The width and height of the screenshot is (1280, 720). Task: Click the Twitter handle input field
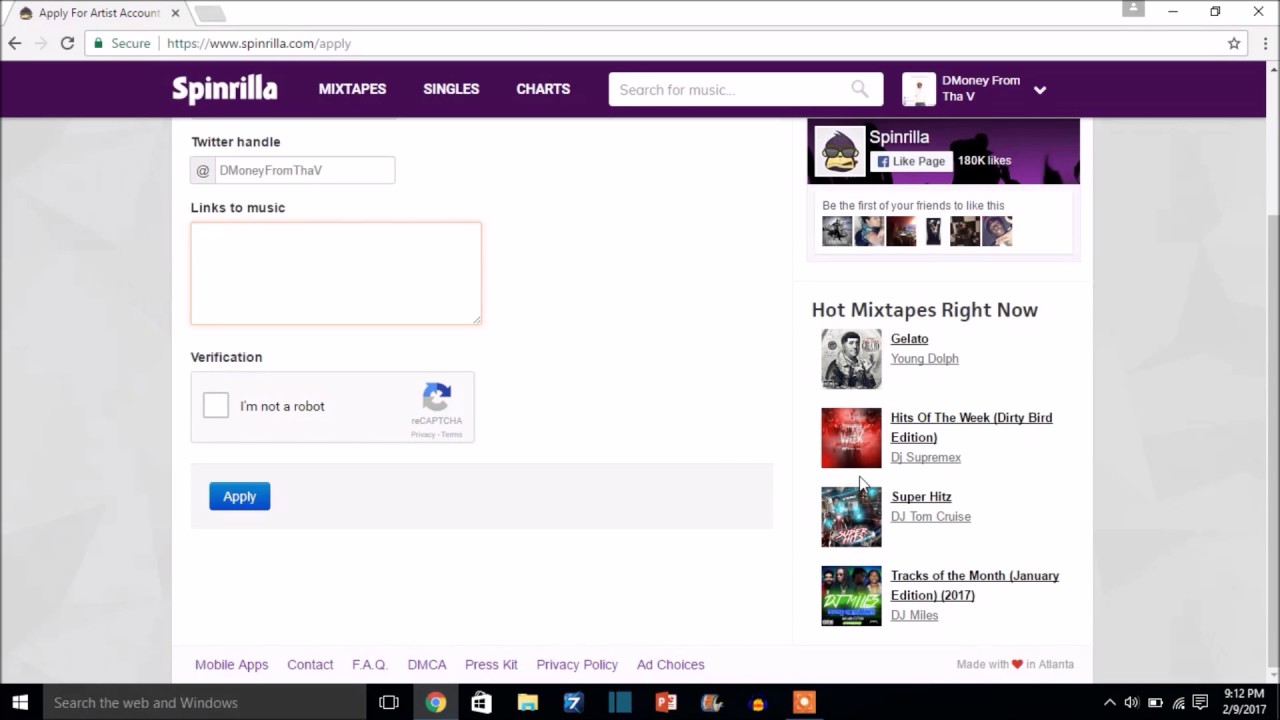point(305,170)
